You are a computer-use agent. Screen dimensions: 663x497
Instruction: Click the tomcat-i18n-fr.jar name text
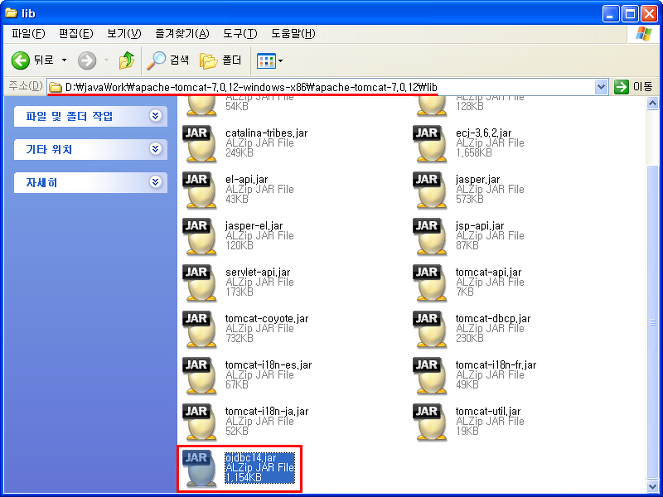[496, 365]
